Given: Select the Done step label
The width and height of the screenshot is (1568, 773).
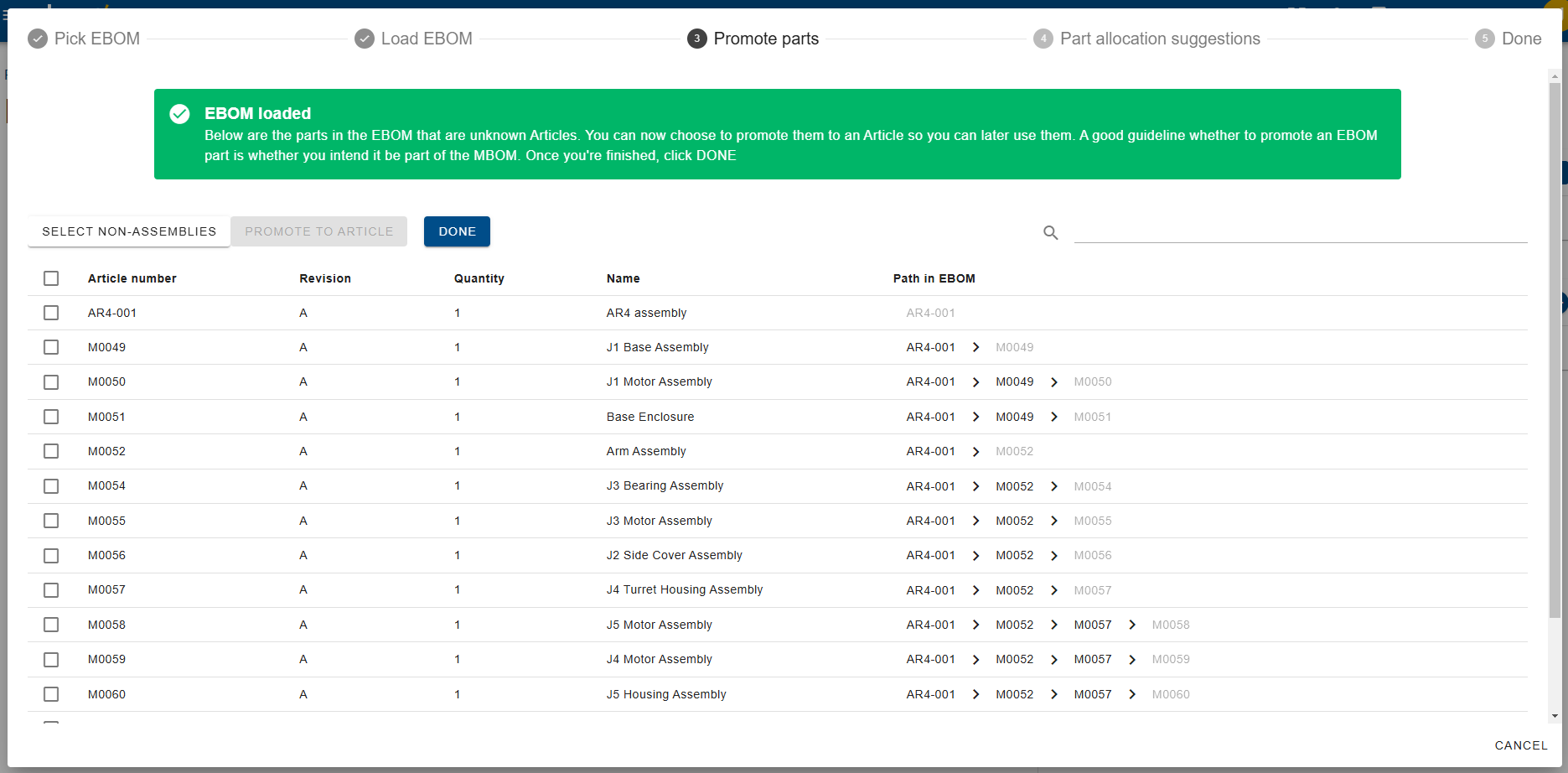Looking at the screenshot, I should [x=1522, y=39].
